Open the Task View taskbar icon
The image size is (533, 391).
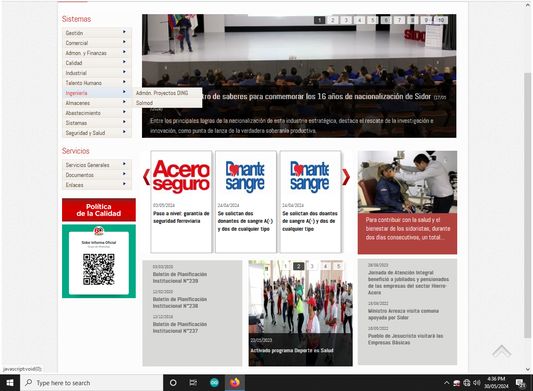click(193, 383)
